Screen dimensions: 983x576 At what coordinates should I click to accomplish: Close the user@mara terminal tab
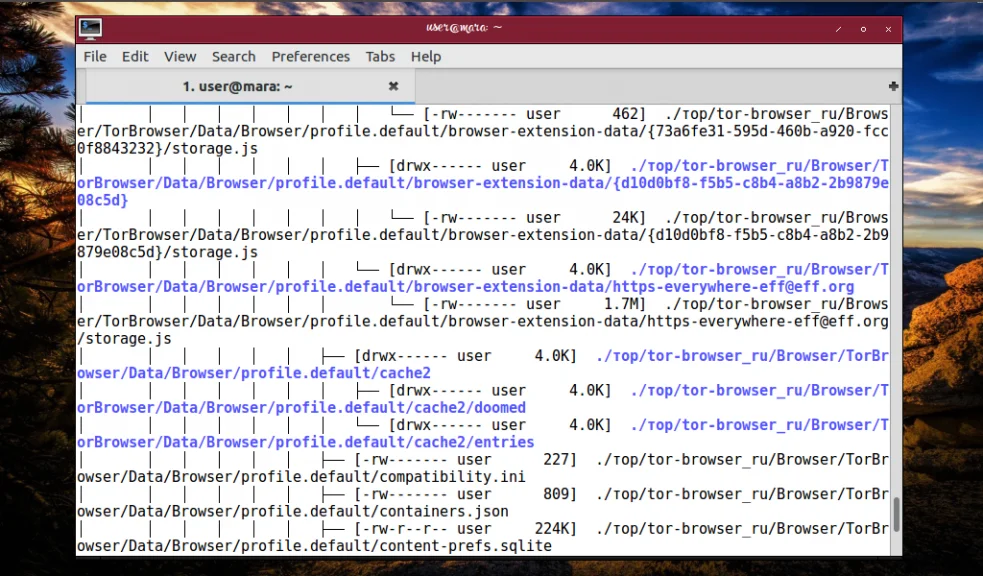[x=393, y=86]
